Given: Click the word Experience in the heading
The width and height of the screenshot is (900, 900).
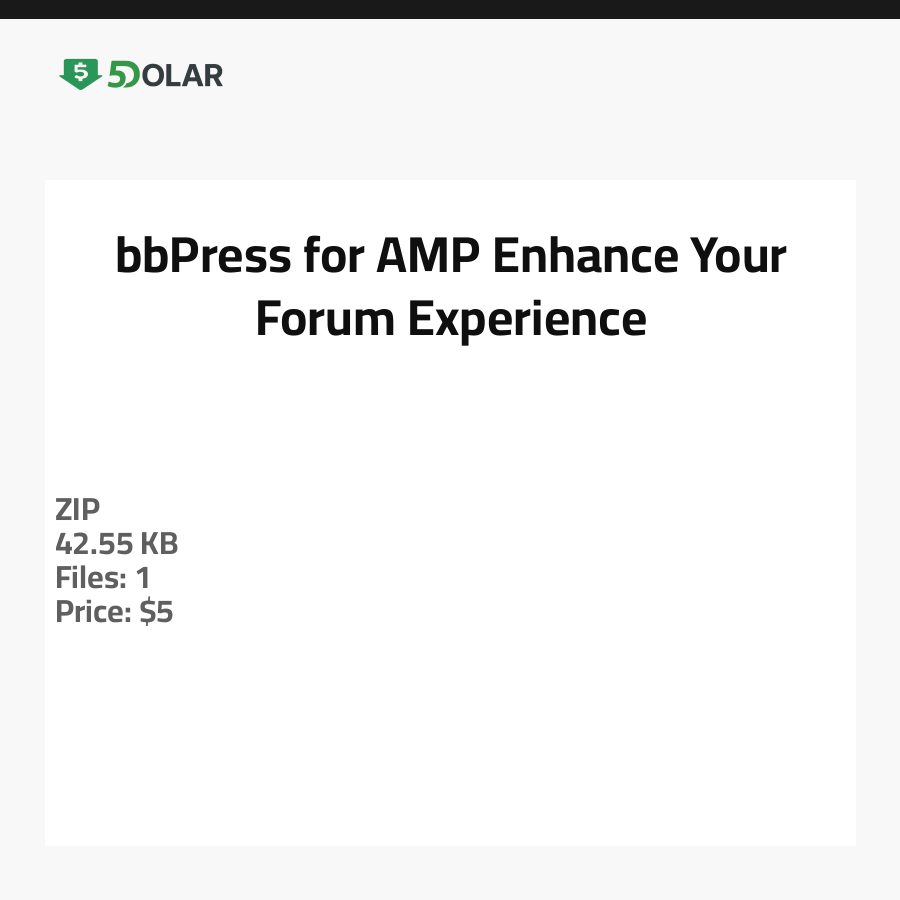Looking at the screenshot, I should click(x=526, y=320).
